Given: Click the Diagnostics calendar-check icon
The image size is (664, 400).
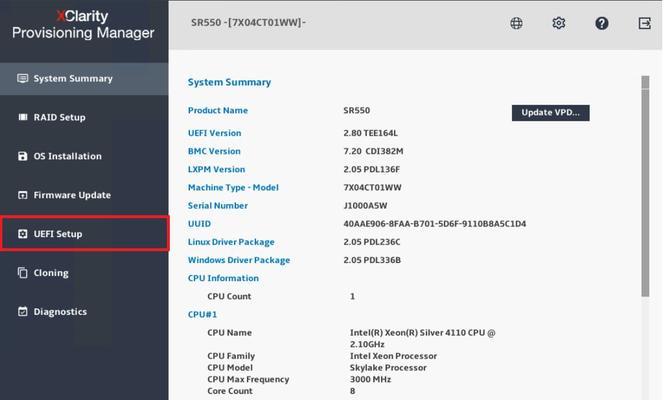Looking at the screenshot, I should pyautogui.click(x=22, y=312).
